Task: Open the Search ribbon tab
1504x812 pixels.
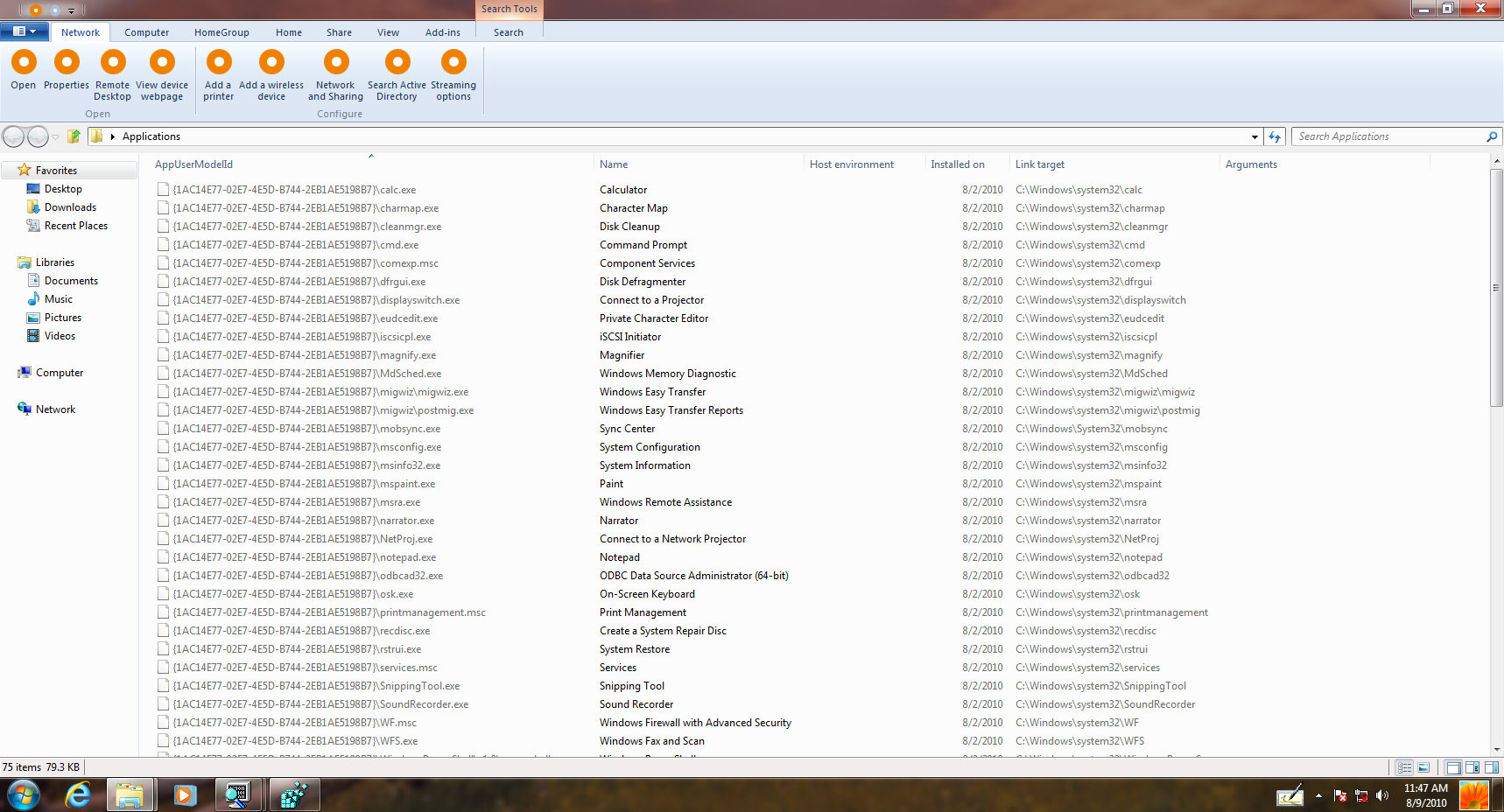Action: point(509,32)
